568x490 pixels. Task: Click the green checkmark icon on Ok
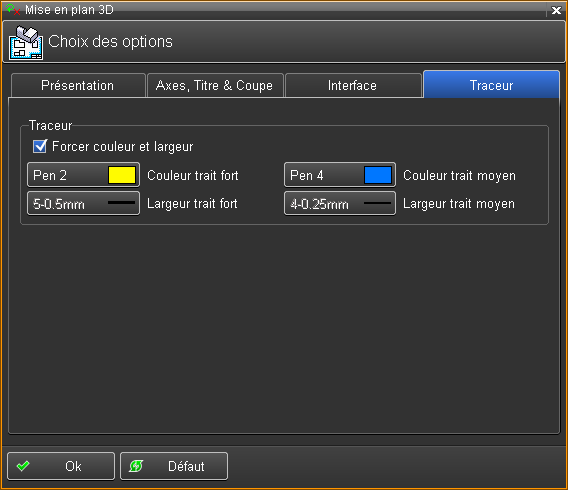coord(23,466)
